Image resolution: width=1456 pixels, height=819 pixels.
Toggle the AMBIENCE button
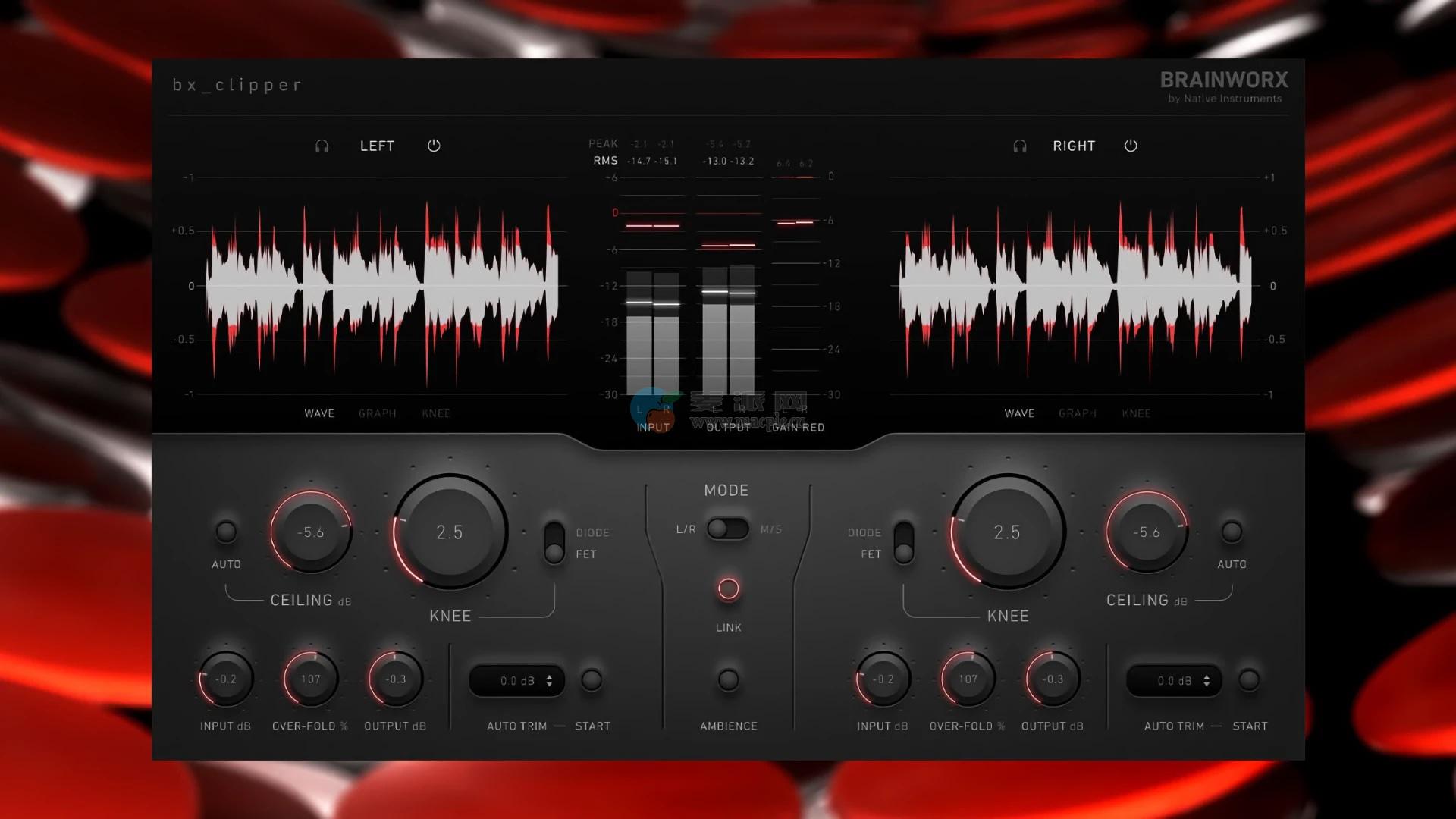[728, 679]
